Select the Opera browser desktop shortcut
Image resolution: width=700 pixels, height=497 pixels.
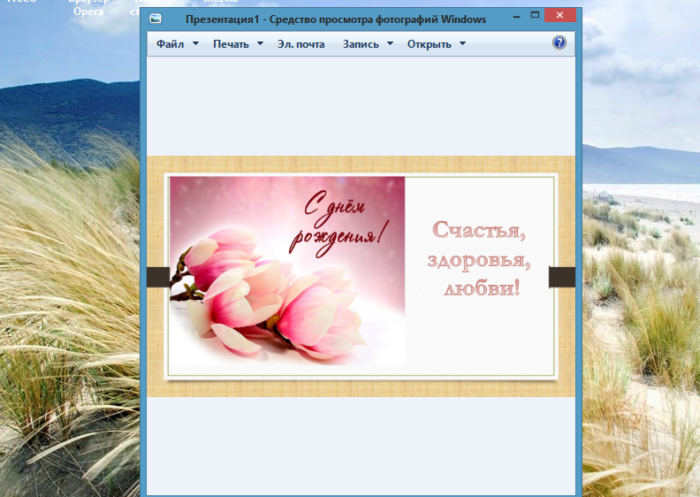[x=88, y=8]
